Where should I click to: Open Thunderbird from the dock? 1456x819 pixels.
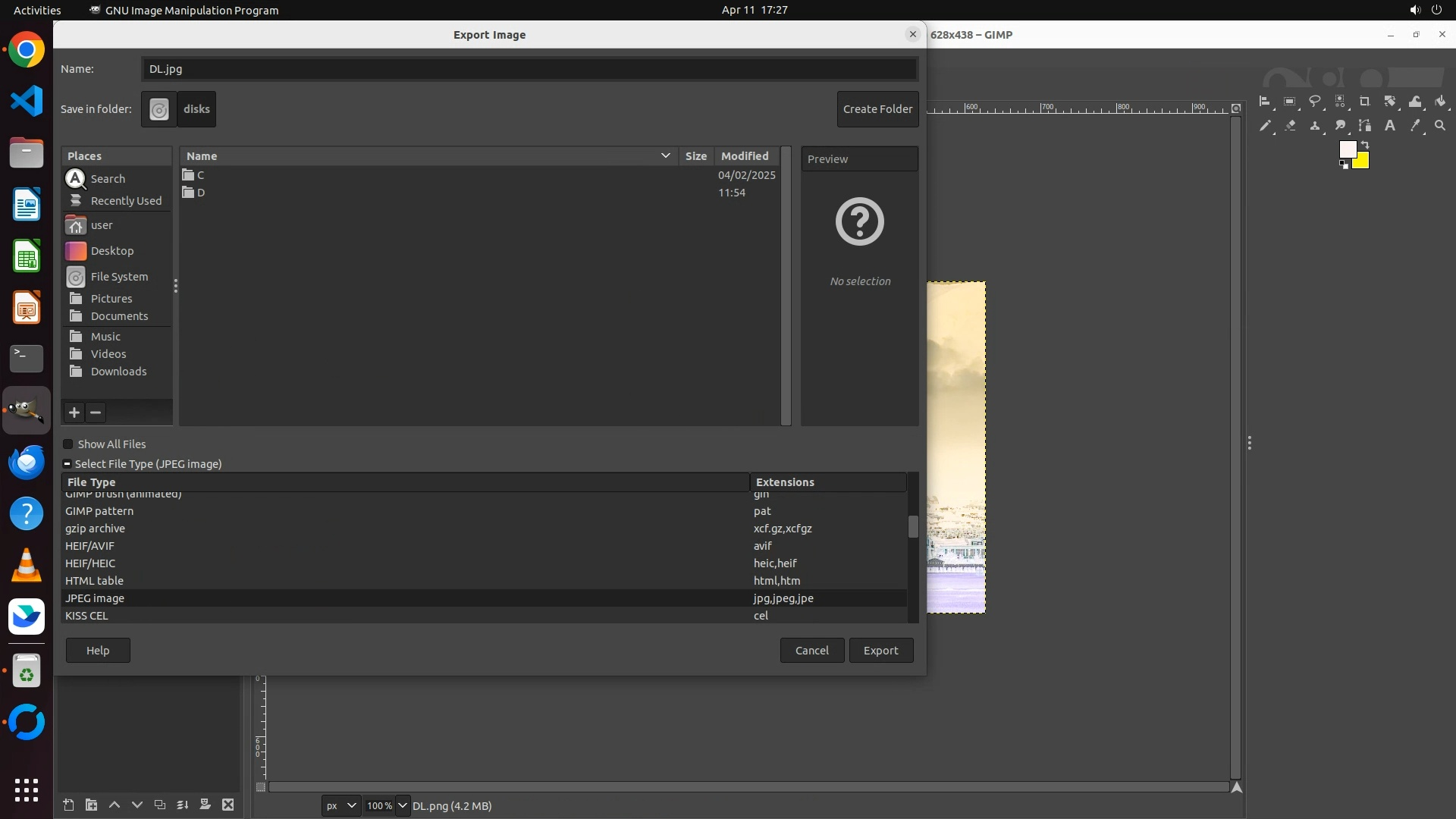27,462
